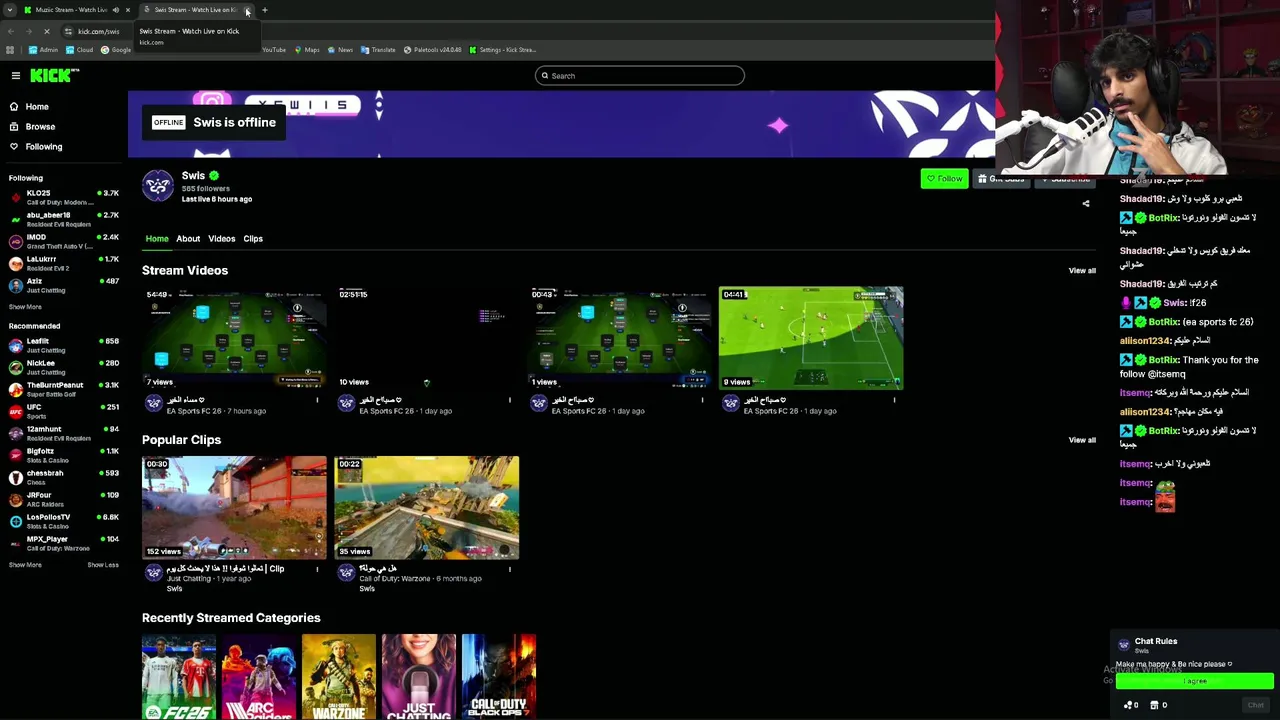This screenshot has width=1280, height=720.
Task: Expand Show More under Following
Action: (x=25, y=307)
